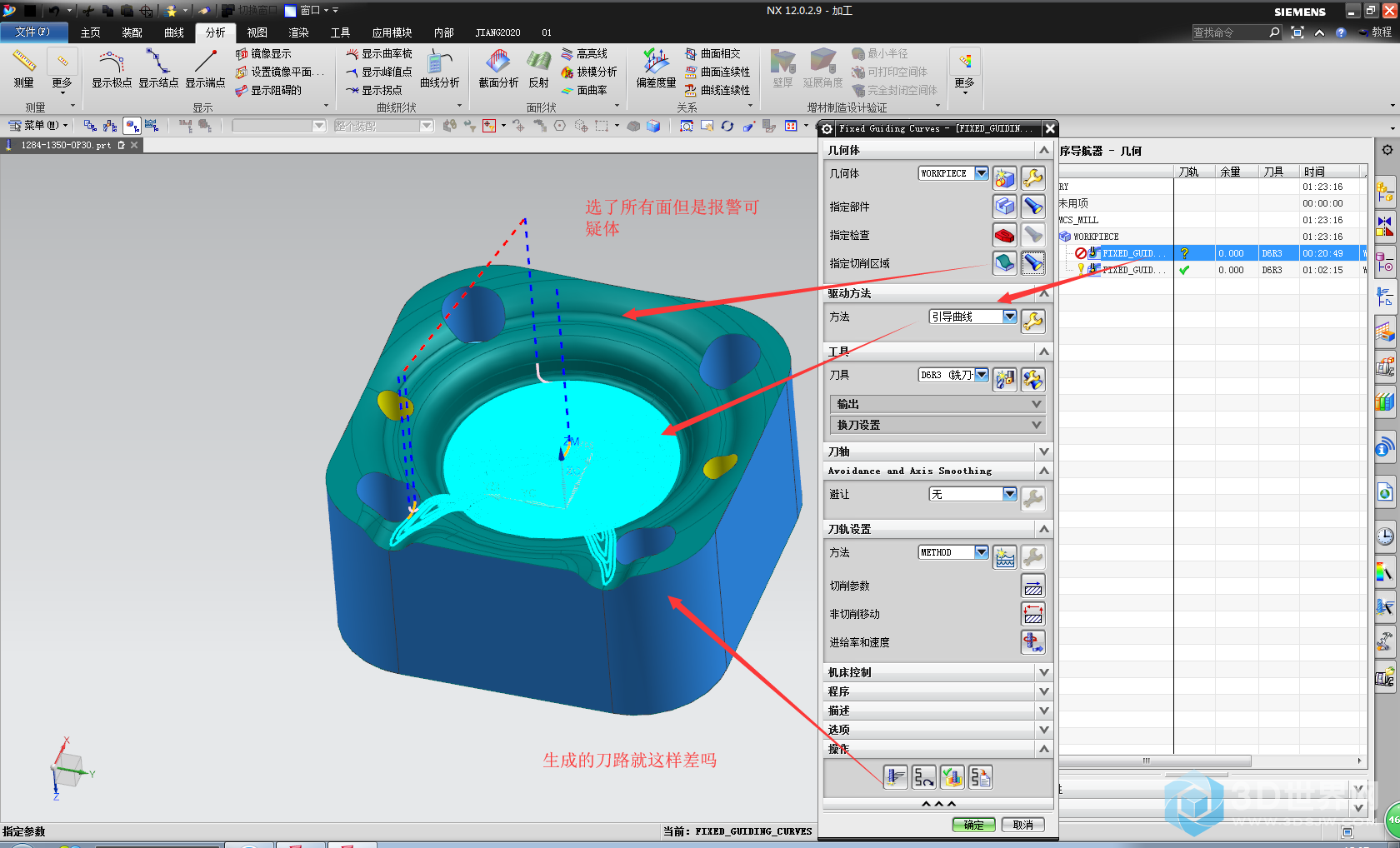Viewport: 1400px width, 848px height.
Task: Click the flashlight display icon for 指定部件
Action: tap(1033, 206)
